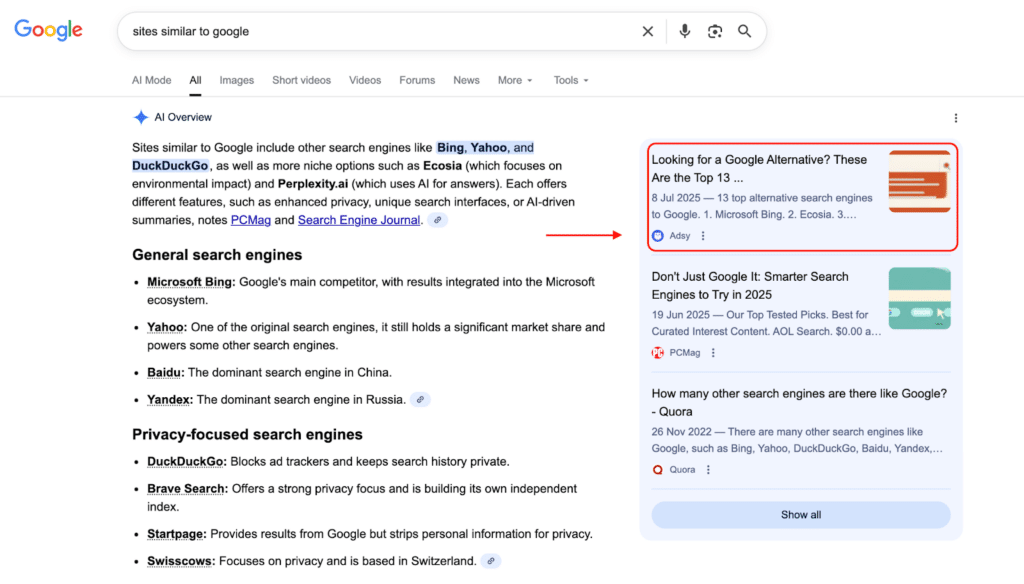This screenshot has height=584, width=1024.
Task: Start voice search with the microphone icon
Action: (x=685, y=31)
